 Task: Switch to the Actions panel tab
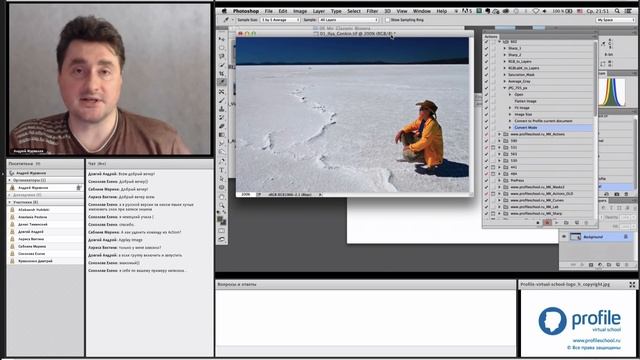click(x=491, y=36)
